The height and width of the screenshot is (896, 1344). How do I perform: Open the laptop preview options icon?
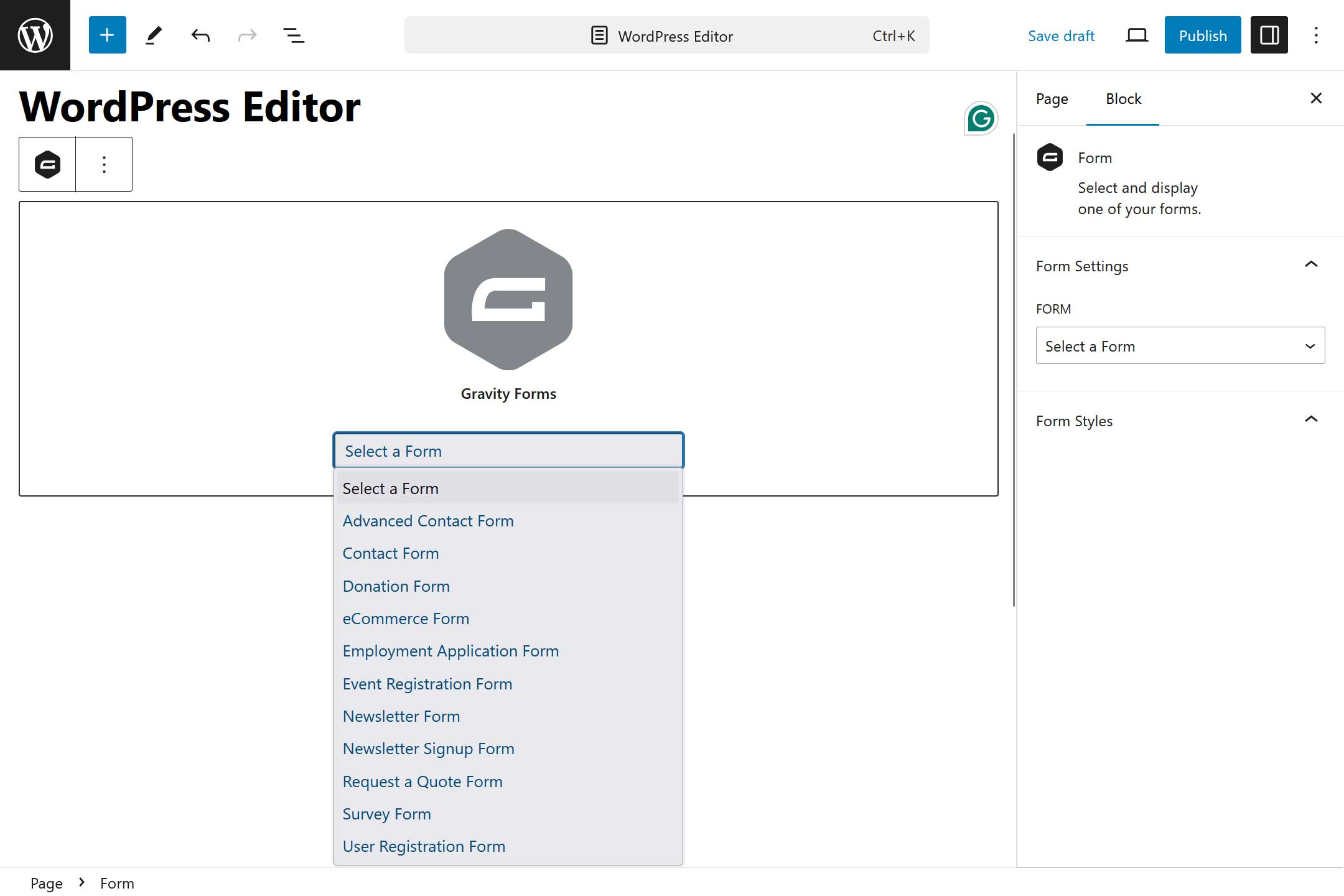1137,35
